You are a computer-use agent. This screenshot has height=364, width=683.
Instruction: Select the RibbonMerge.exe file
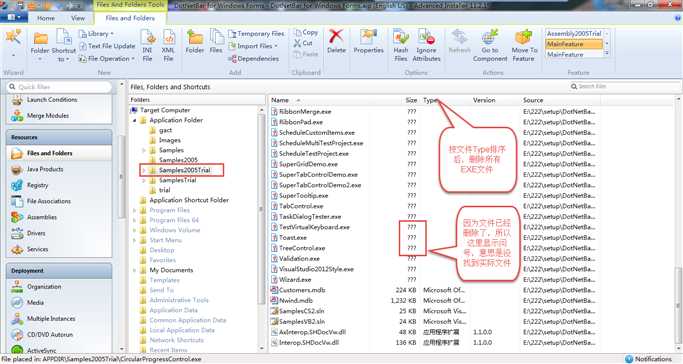pos(305,111)
